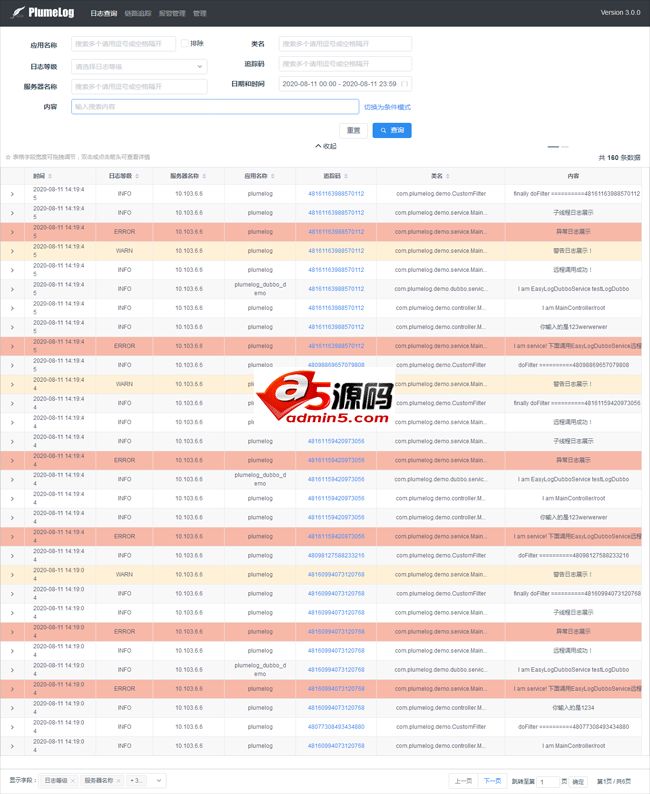Open the 报警管理 nav tab
Image resolution: width=650 pixels, height=794 pixels.
pyautogui.click(x=172, y=13)
